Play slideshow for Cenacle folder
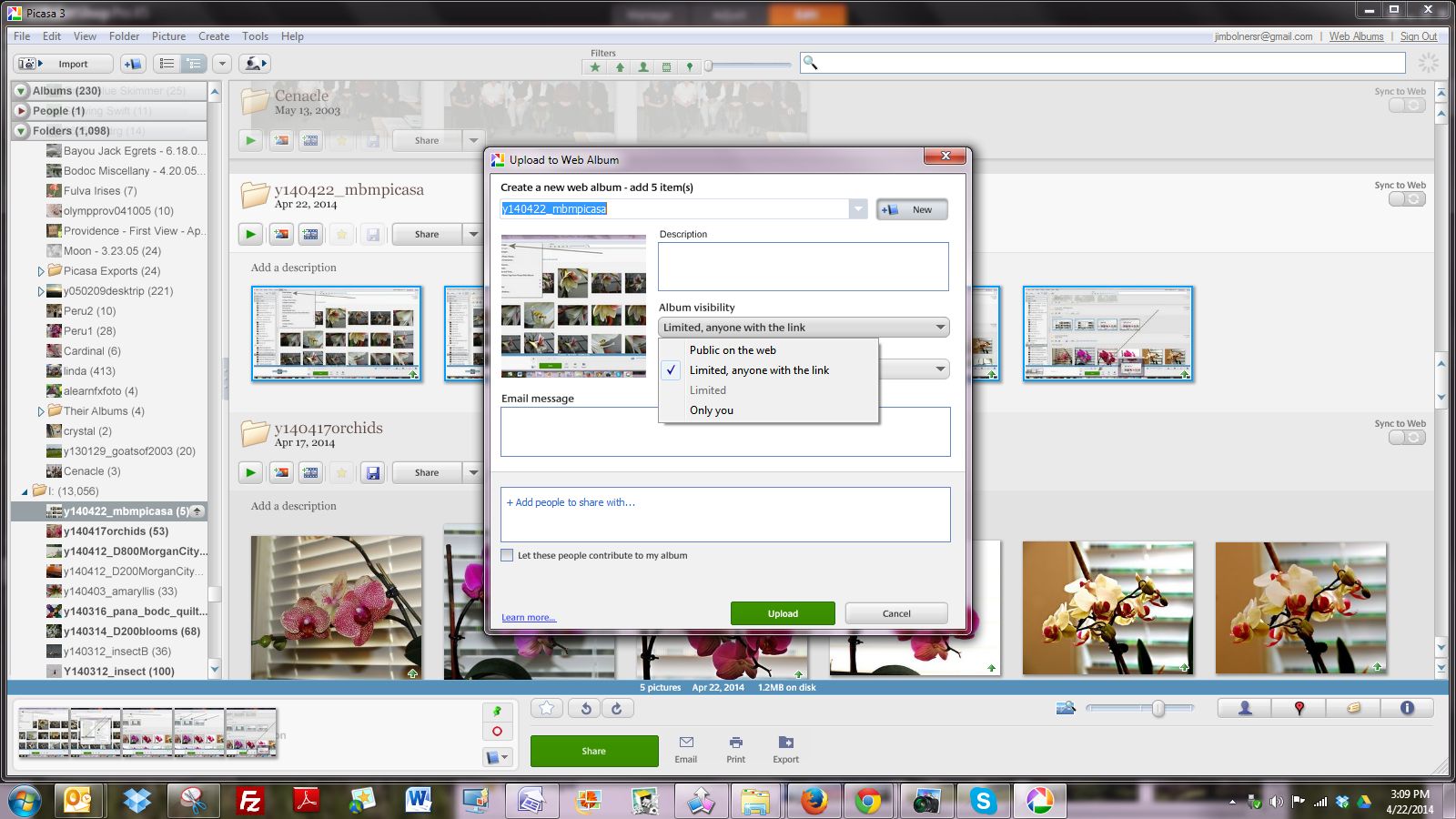 (x=250, y=140)
